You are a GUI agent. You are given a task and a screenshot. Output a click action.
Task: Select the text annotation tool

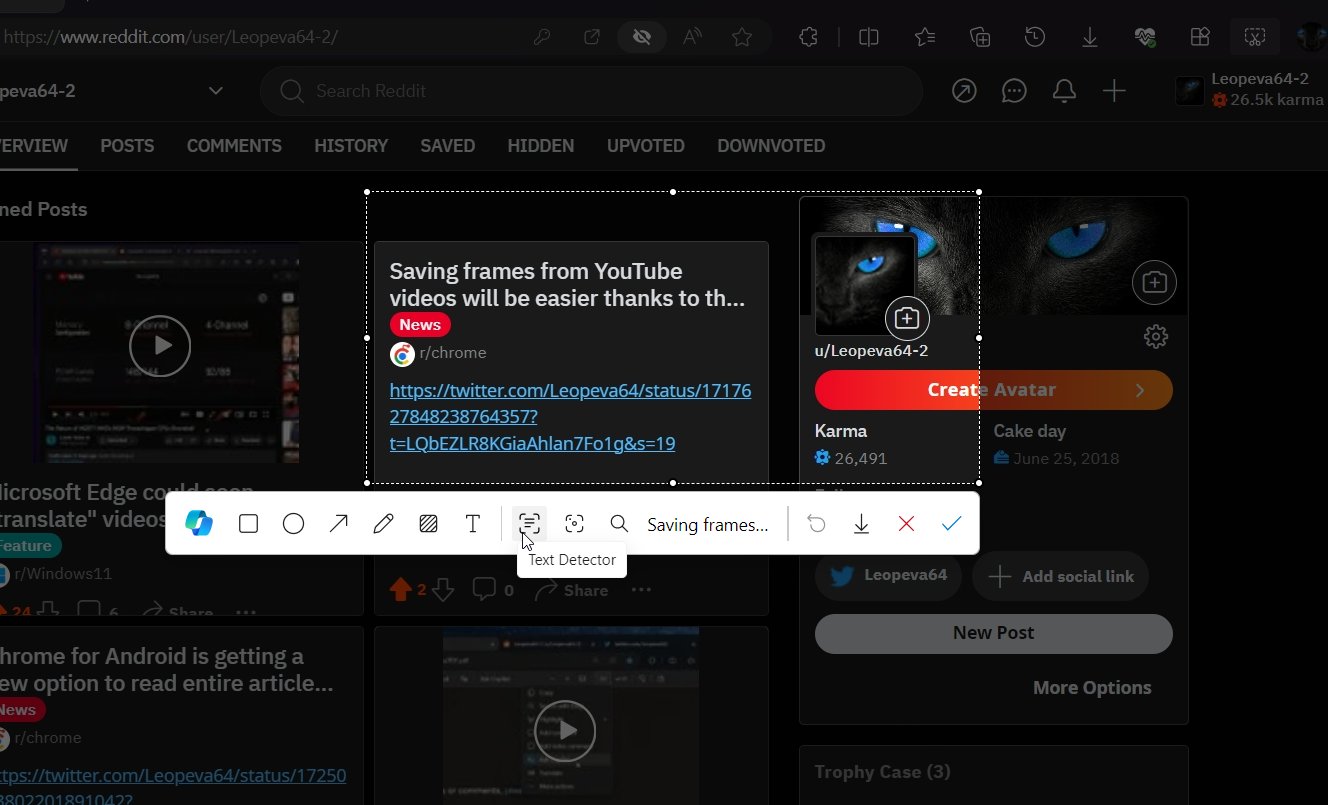[x=473, y=523]
